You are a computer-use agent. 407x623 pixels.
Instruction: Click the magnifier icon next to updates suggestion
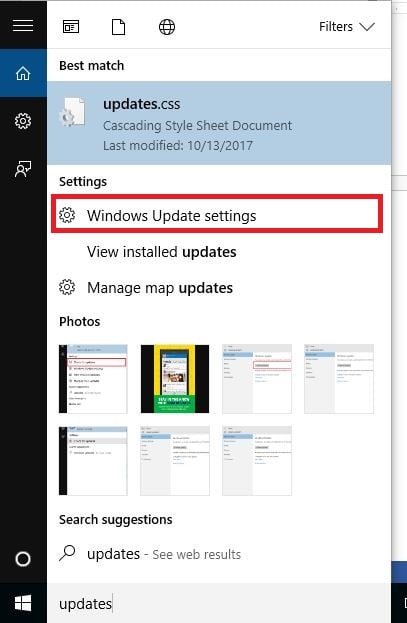click(67, 553)
